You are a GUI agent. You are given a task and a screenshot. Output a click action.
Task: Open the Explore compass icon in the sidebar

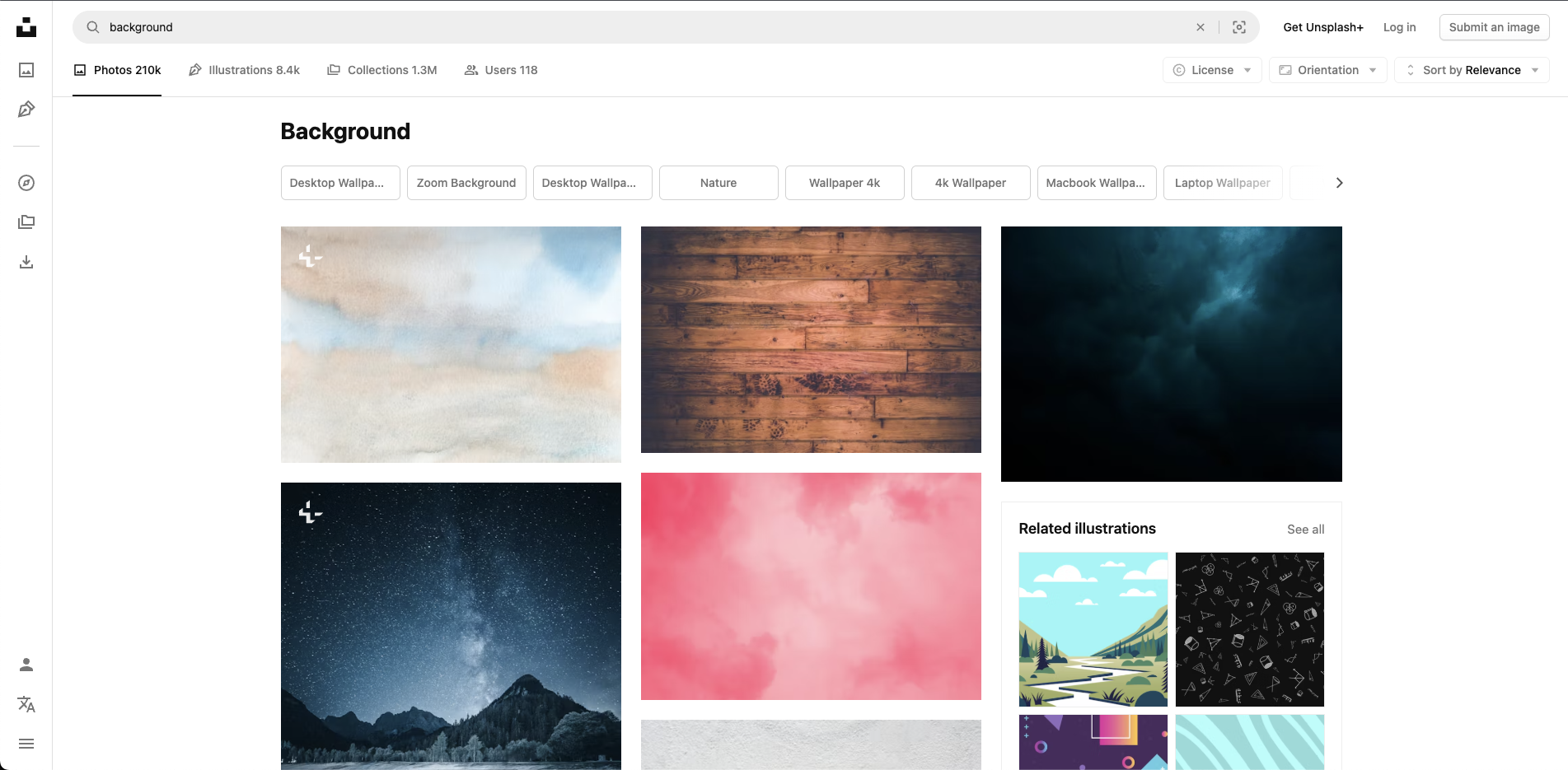[26, 183]
